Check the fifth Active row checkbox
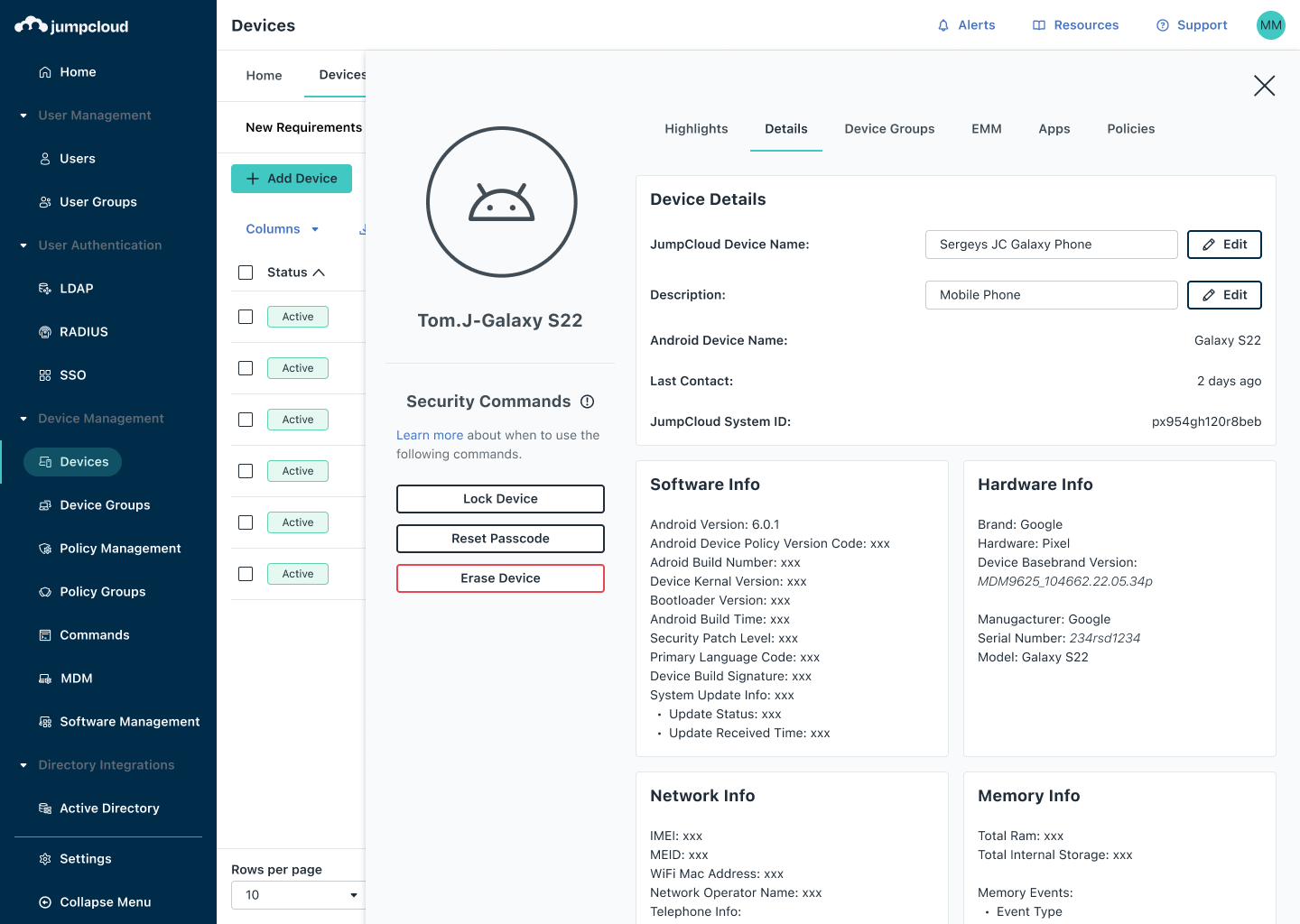Viewport: 1300px width, 924px height. (x=246, y=522)
